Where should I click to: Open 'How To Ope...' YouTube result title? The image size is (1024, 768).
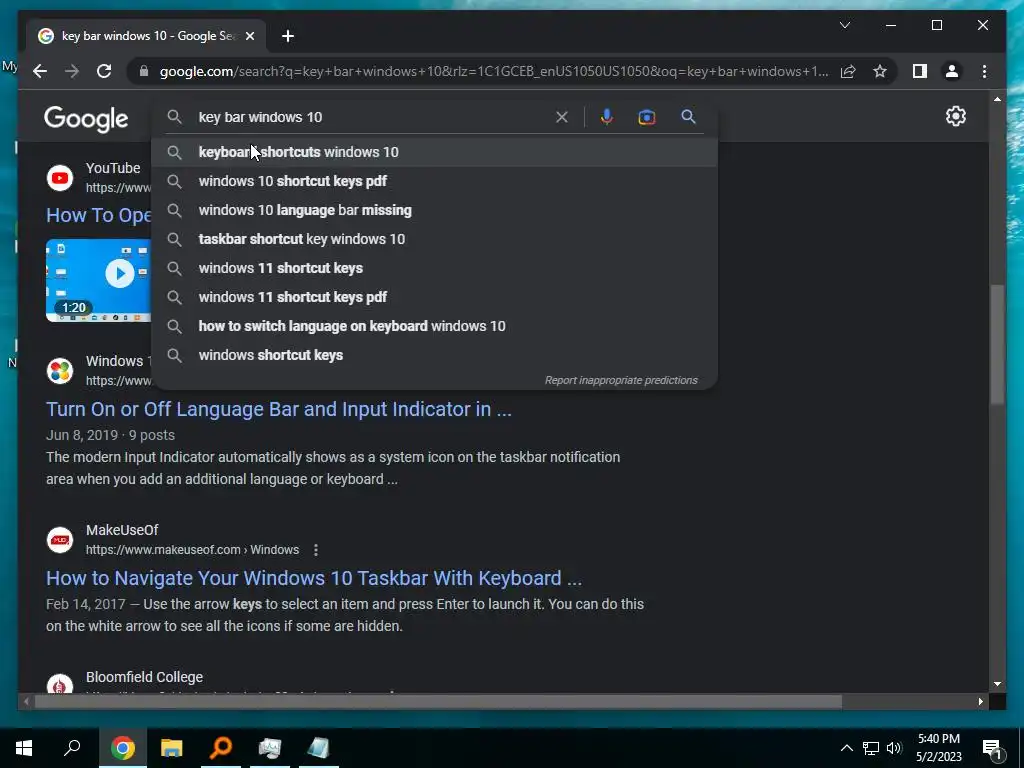(x=99, y=215)
